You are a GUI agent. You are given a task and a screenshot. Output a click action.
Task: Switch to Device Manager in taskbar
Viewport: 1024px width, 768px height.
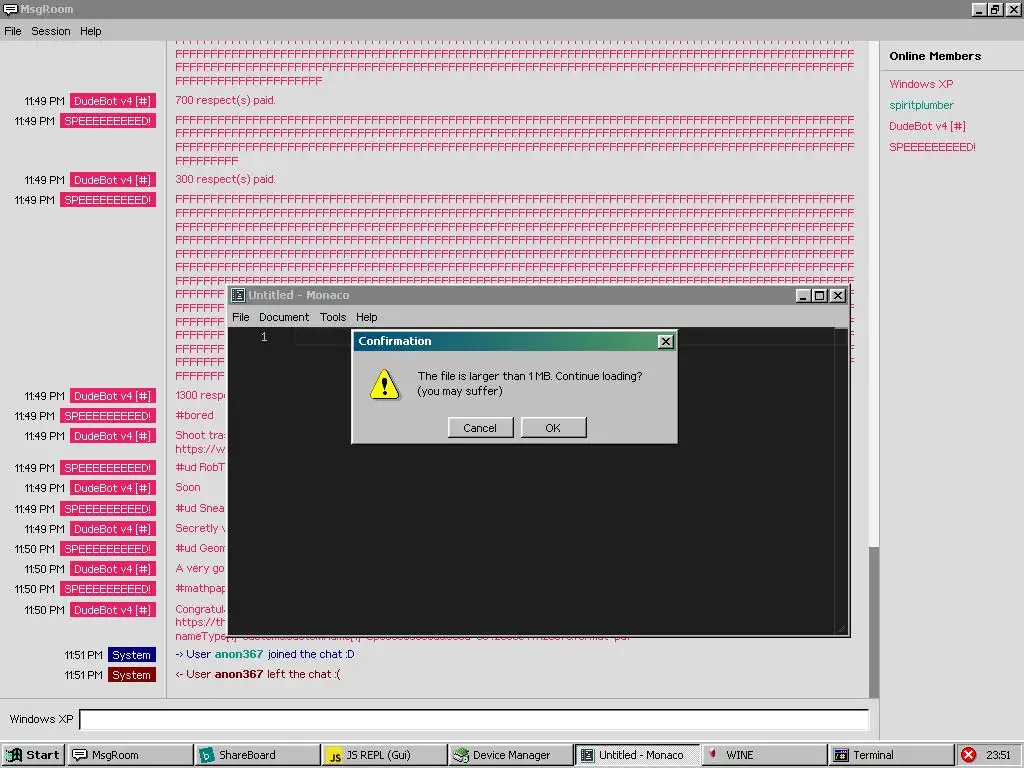(x=511, y=755)
